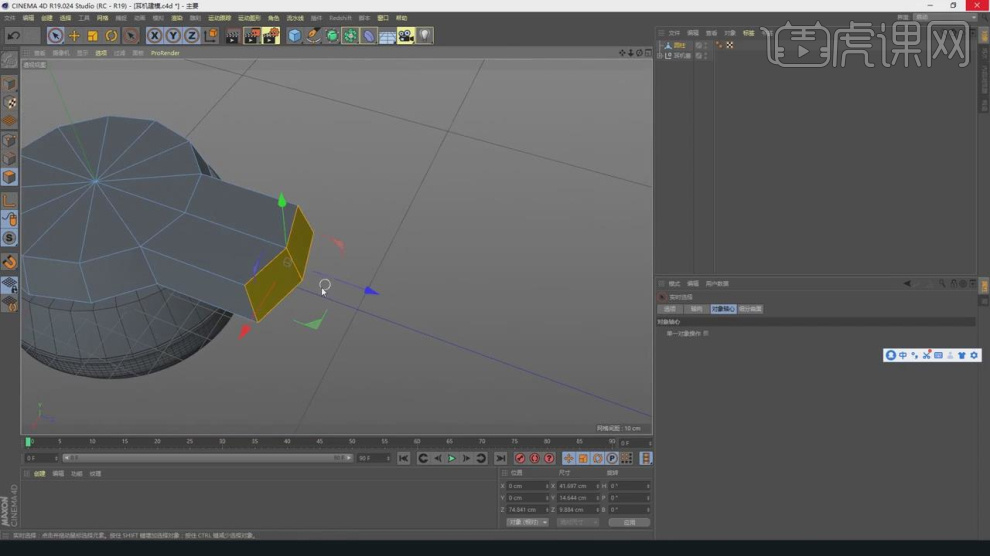Switch to the 对象轴心 tab

click(x=723, y=309)
